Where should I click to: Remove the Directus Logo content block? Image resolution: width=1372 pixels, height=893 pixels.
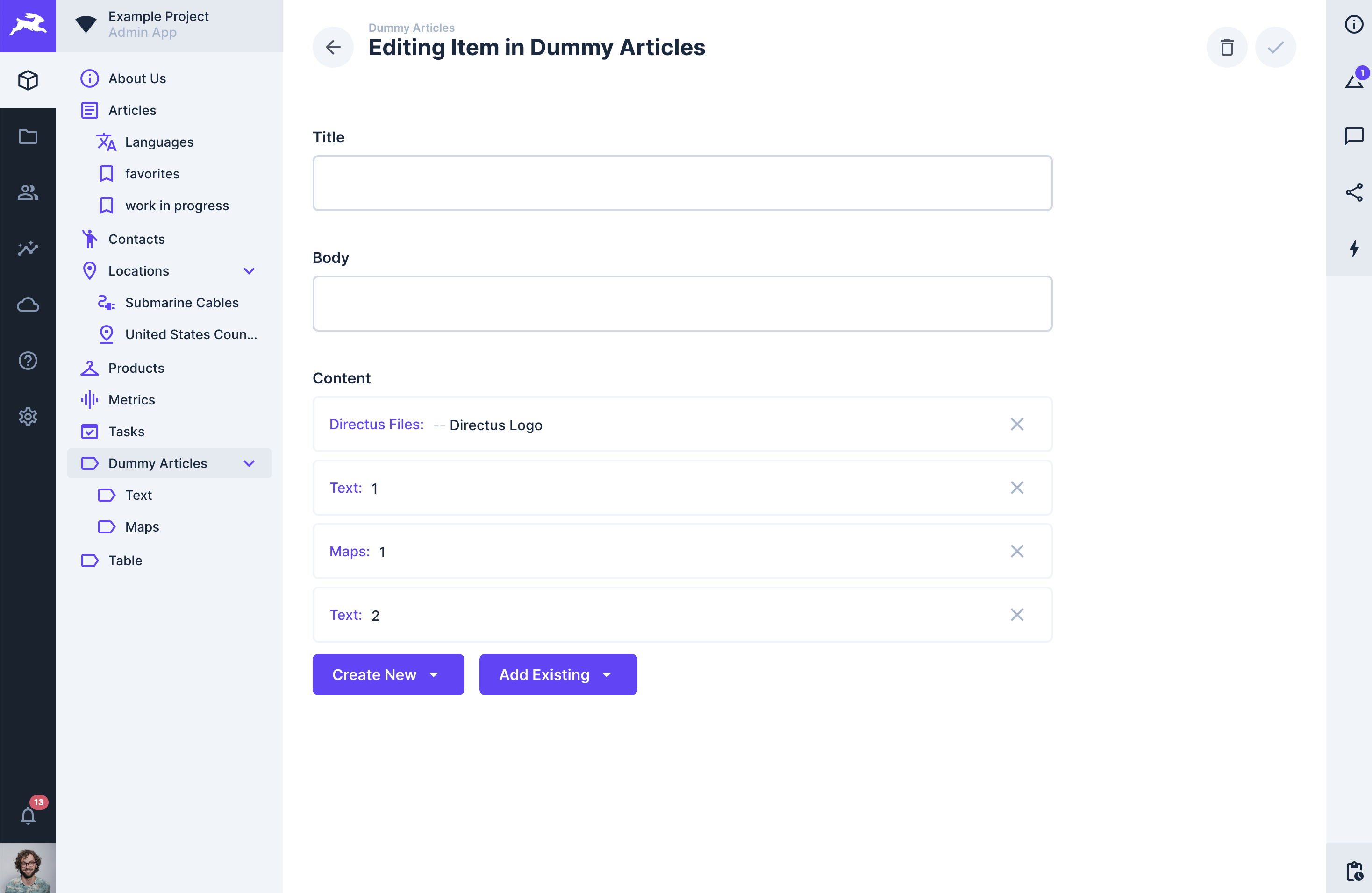[x=1017, y=424]
